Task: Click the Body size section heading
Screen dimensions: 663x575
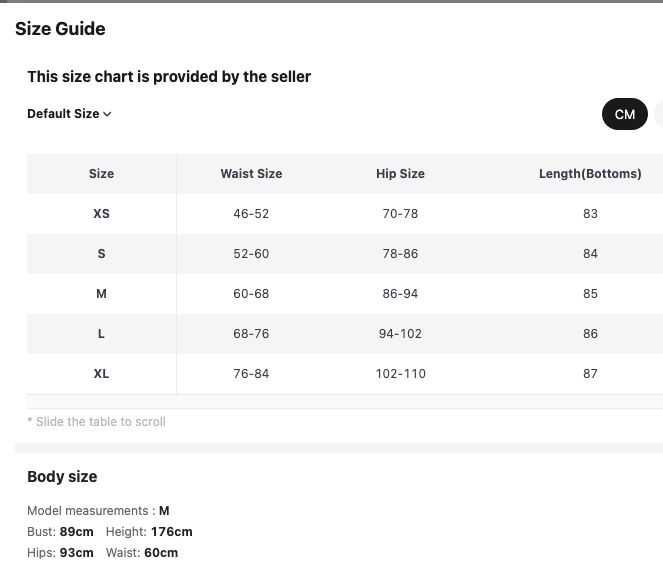Action: click(x=62, y=476)
